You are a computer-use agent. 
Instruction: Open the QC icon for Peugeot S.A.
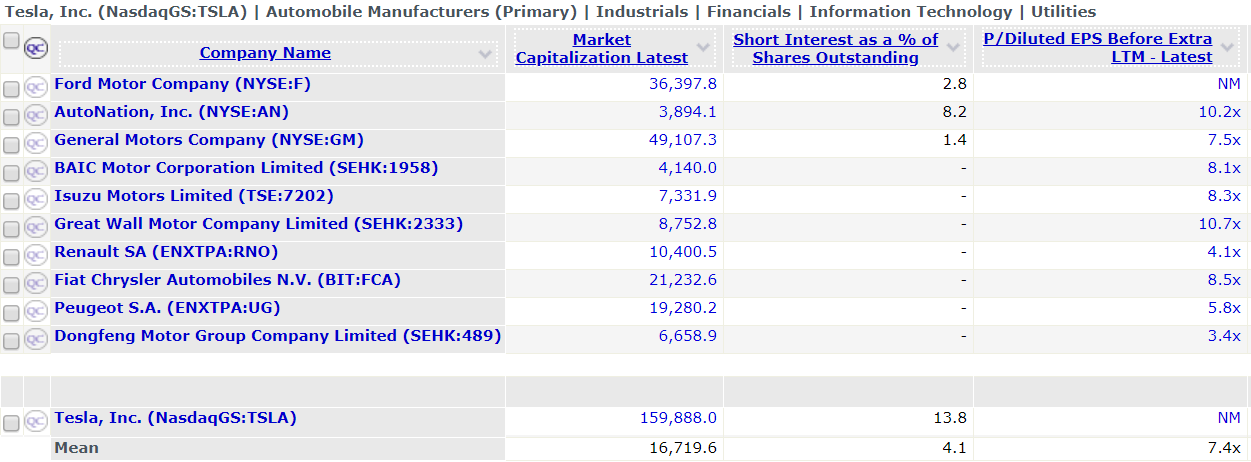36,312
